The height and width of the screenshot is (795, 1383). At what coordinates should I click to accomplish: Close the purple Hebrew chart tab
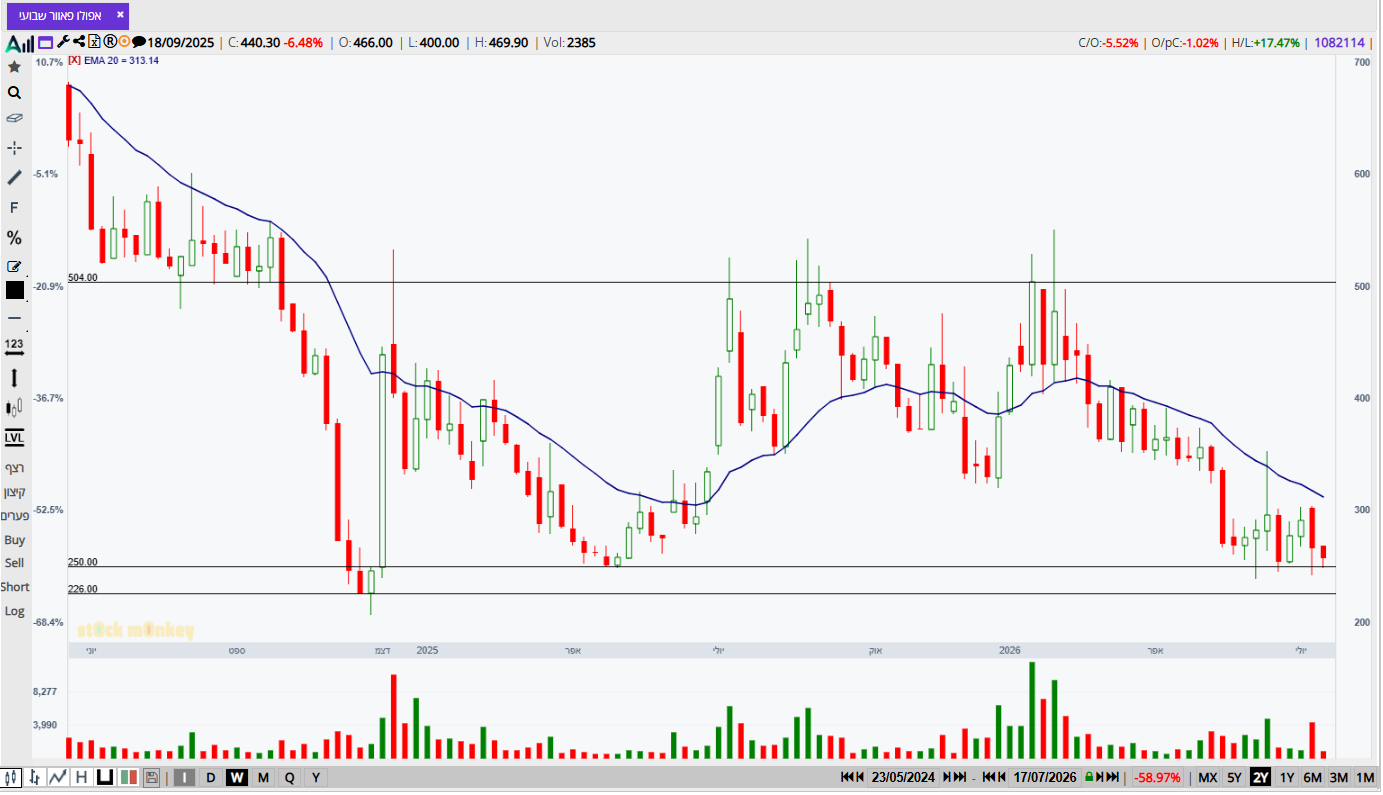coord(120,15)
